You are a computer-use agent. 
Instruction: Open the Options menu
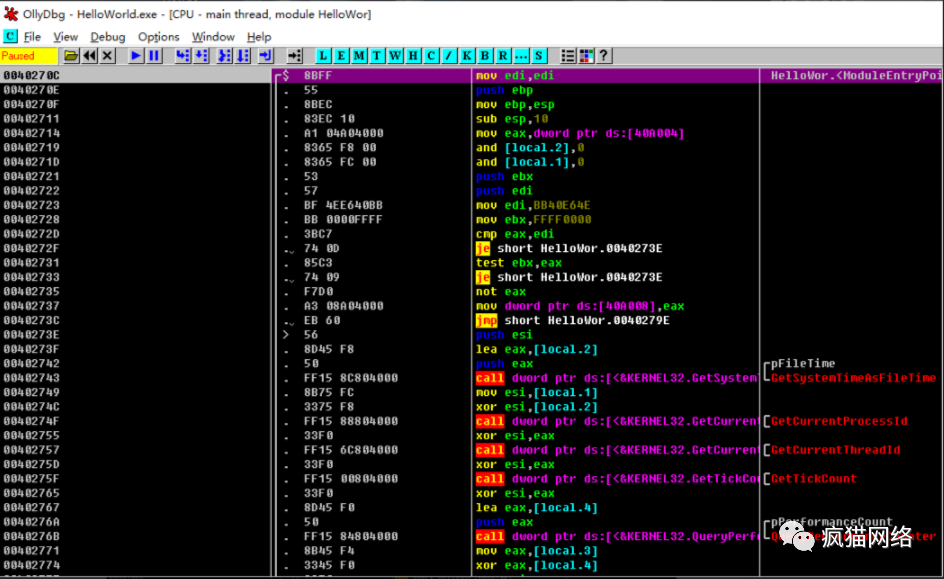click(x=158, y=37)
